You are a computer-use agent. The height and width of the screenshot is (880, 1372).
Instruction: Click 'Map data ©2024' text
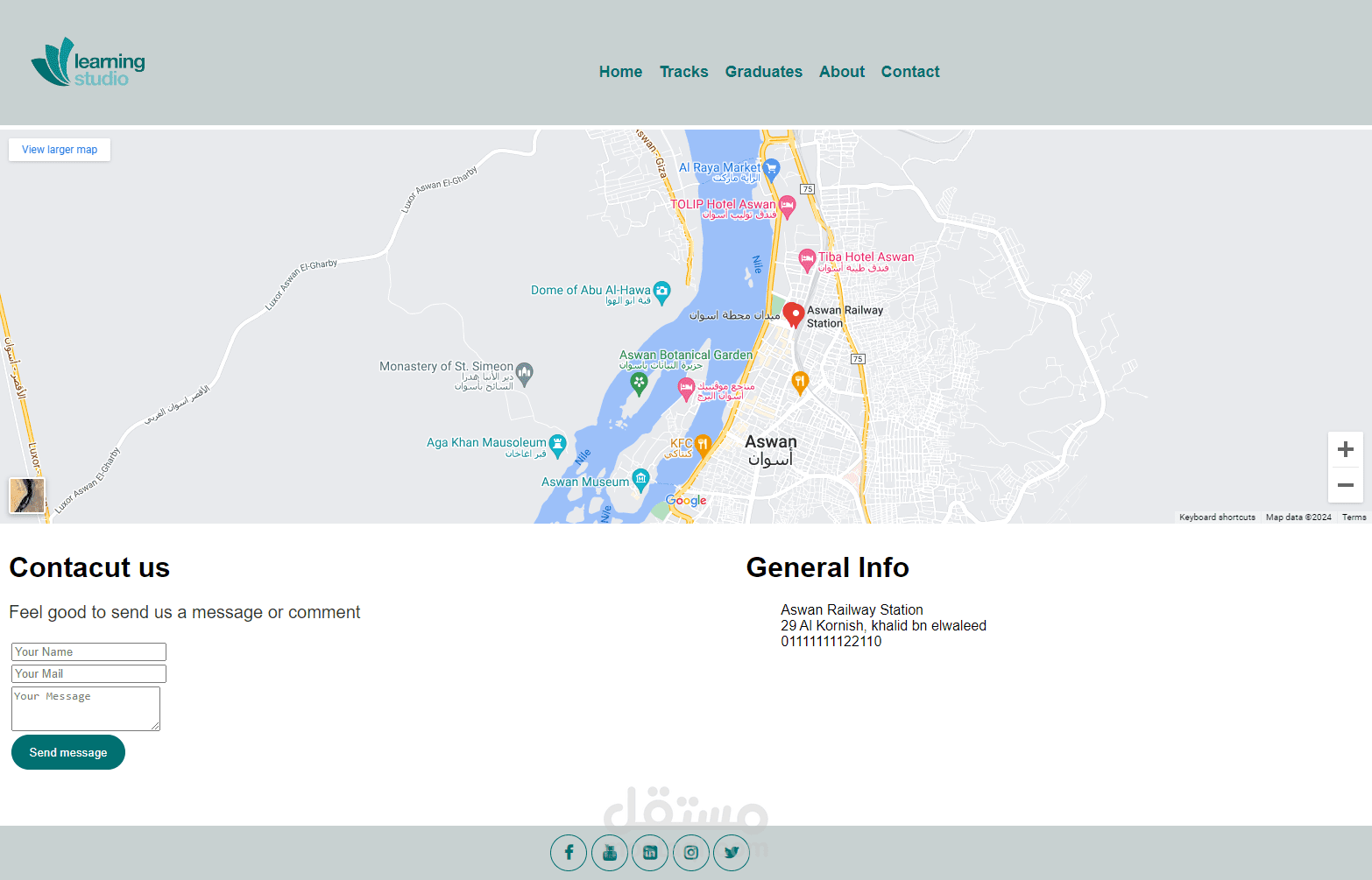(x=1298, y=517)
